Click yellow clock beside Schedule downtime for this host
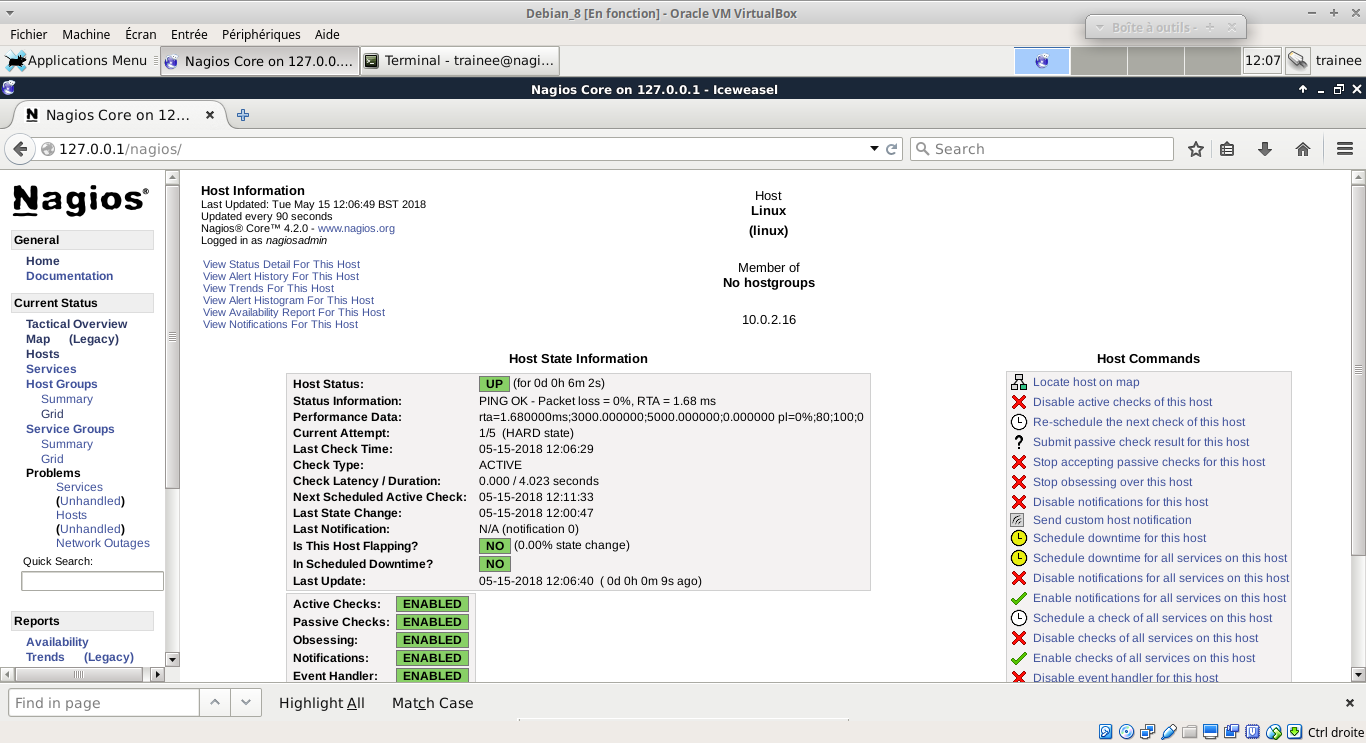 1019,538
